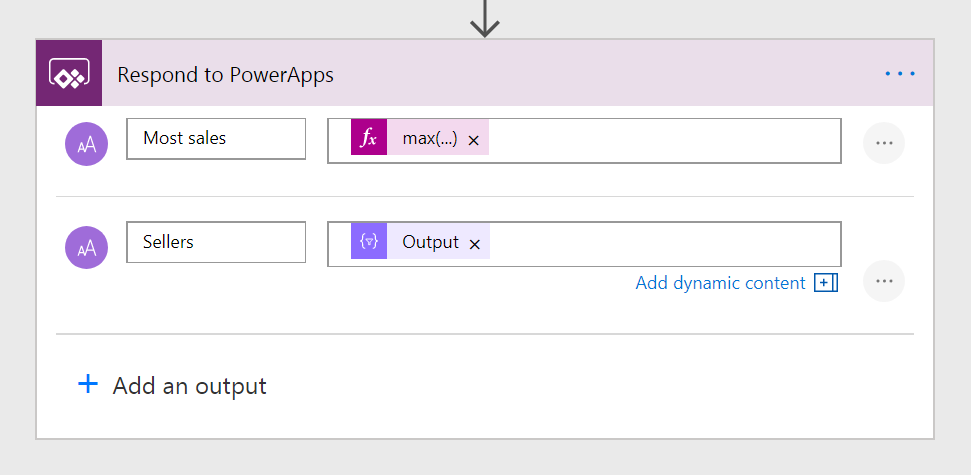The width and height of the screenshot is (971, 475).
Task: Remove the Output token from Sellers
Action: coord(475,243)
